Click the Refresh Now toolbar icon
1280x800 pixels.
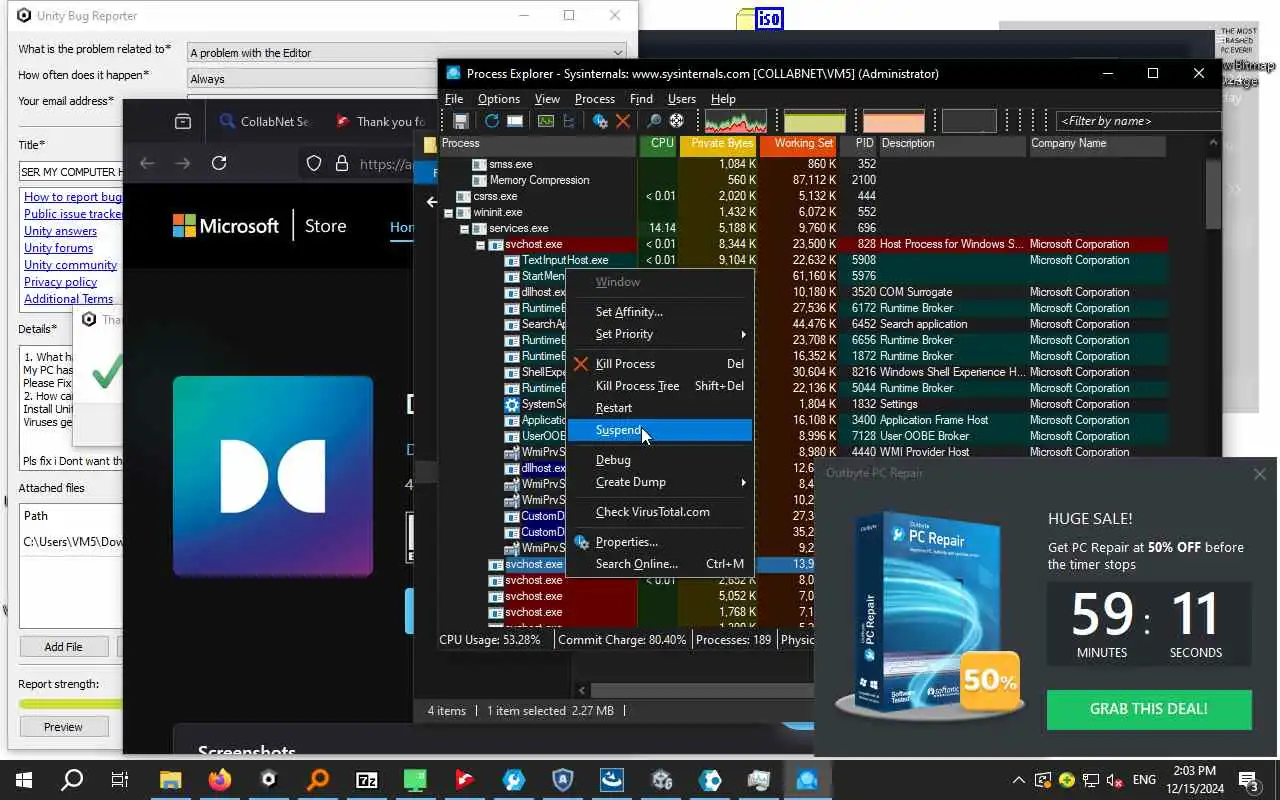pyautogui.click(x=491, y=121)
